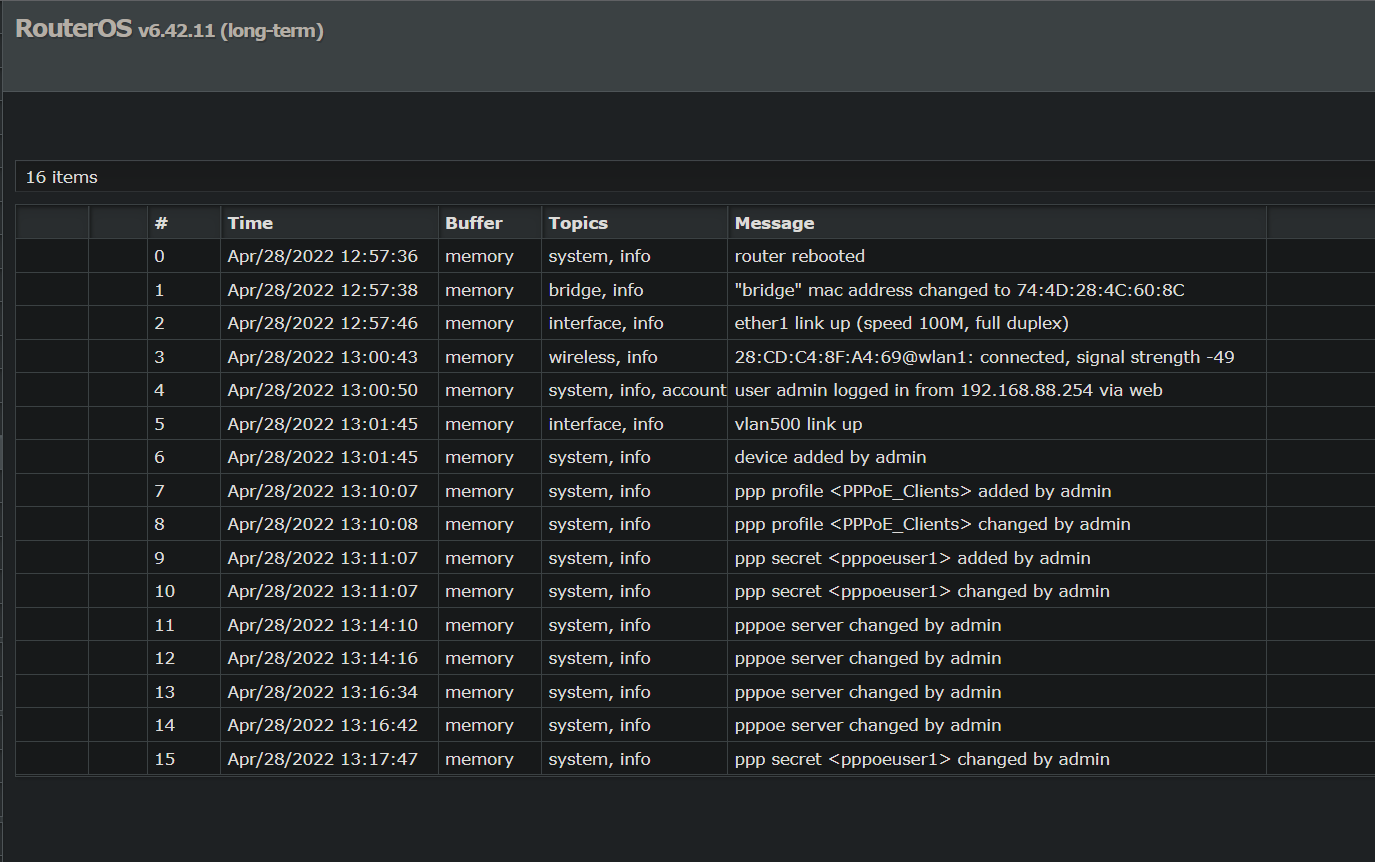The height and width of the screenshot is (862, 1375).
Task: Sort log by the Time column header
Action: 329,223
